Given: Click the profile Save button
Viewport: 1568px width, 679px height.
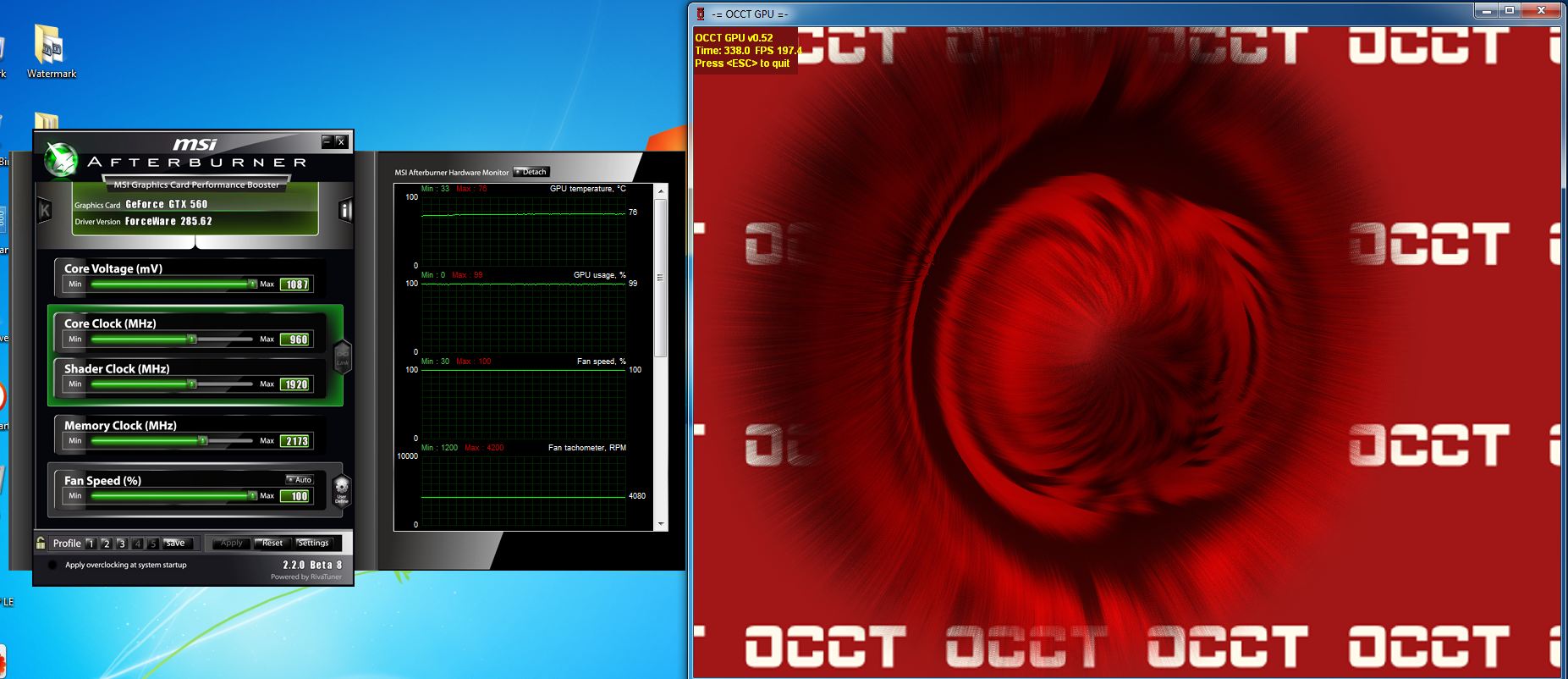Looking at the screenshot, I should click(x=179, y=544).
